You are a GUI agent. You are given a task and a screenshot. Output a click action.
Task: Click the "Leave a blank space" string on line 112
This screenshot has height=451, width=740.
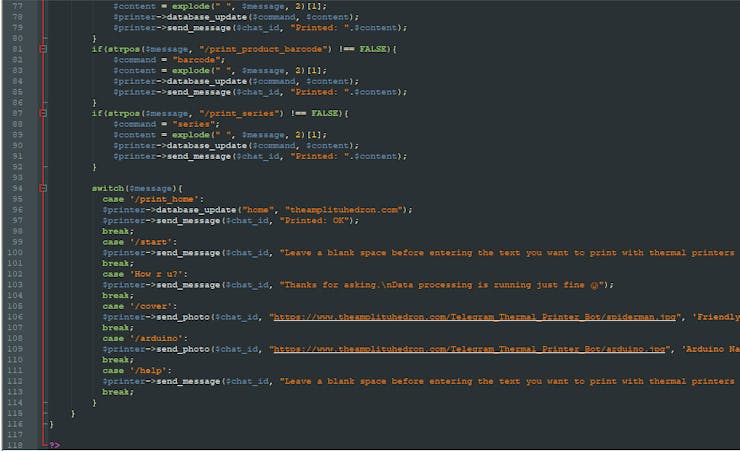[509, 381]
